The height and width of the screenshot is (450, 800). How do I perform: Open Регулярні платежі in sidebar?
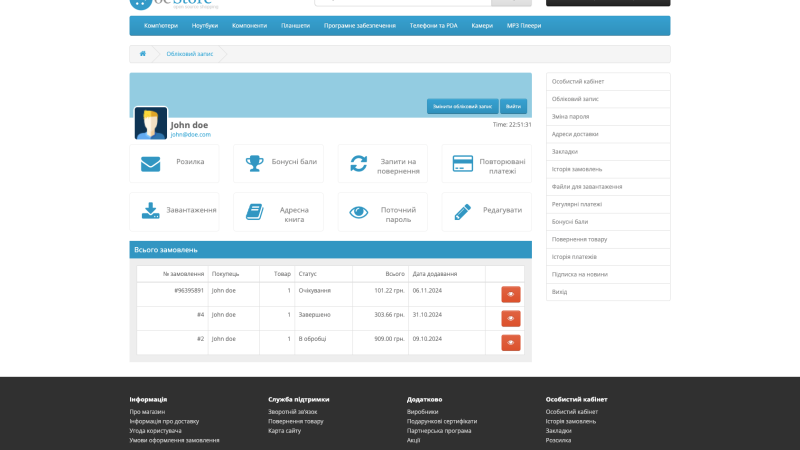click(x=608, y=204)
